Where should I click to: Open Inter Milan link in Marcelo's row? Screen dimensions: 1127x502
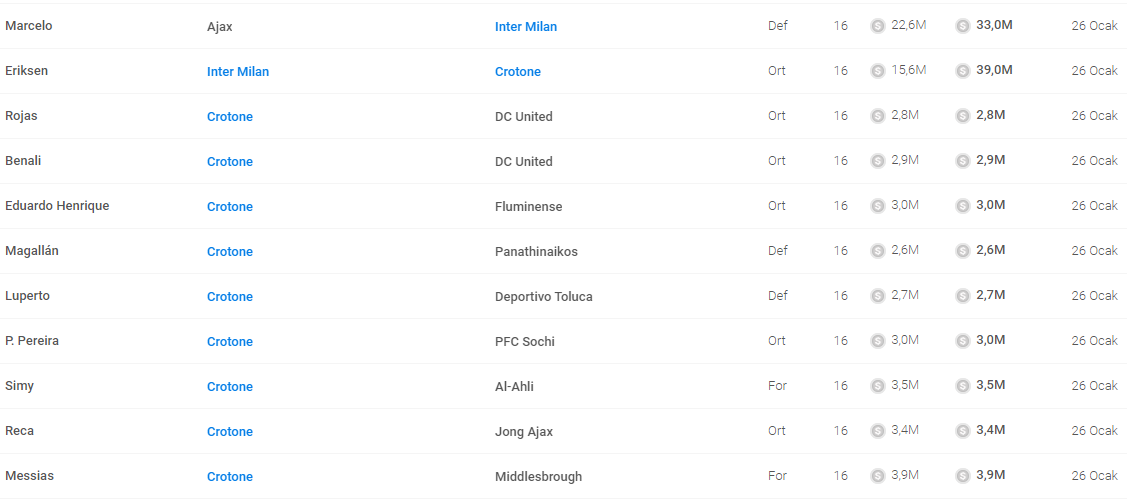coord(525,27)
